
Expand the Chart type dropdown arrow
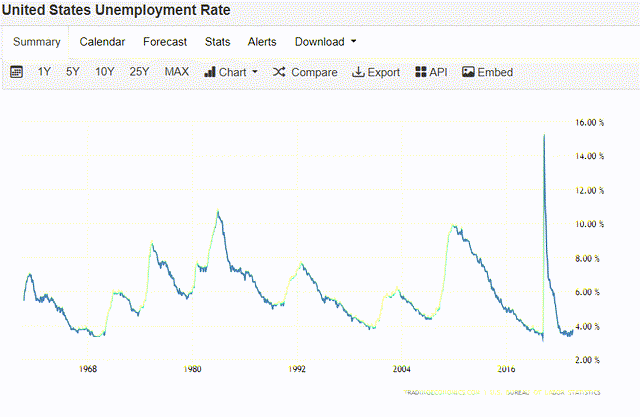255,72
